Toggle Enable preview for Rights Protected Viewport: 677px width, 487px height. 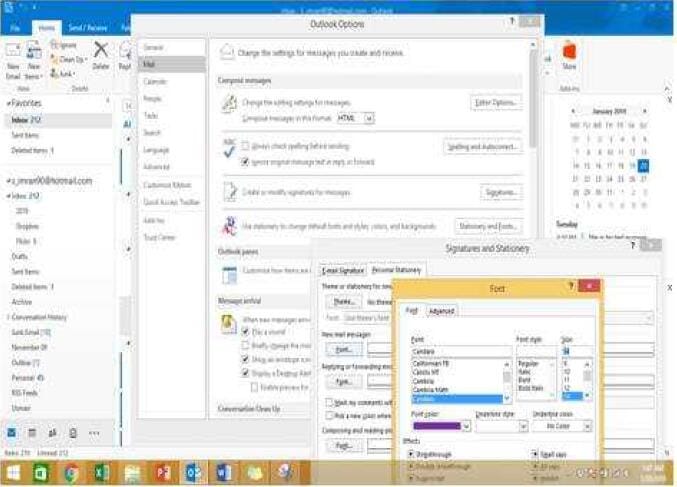pos(254,387)
